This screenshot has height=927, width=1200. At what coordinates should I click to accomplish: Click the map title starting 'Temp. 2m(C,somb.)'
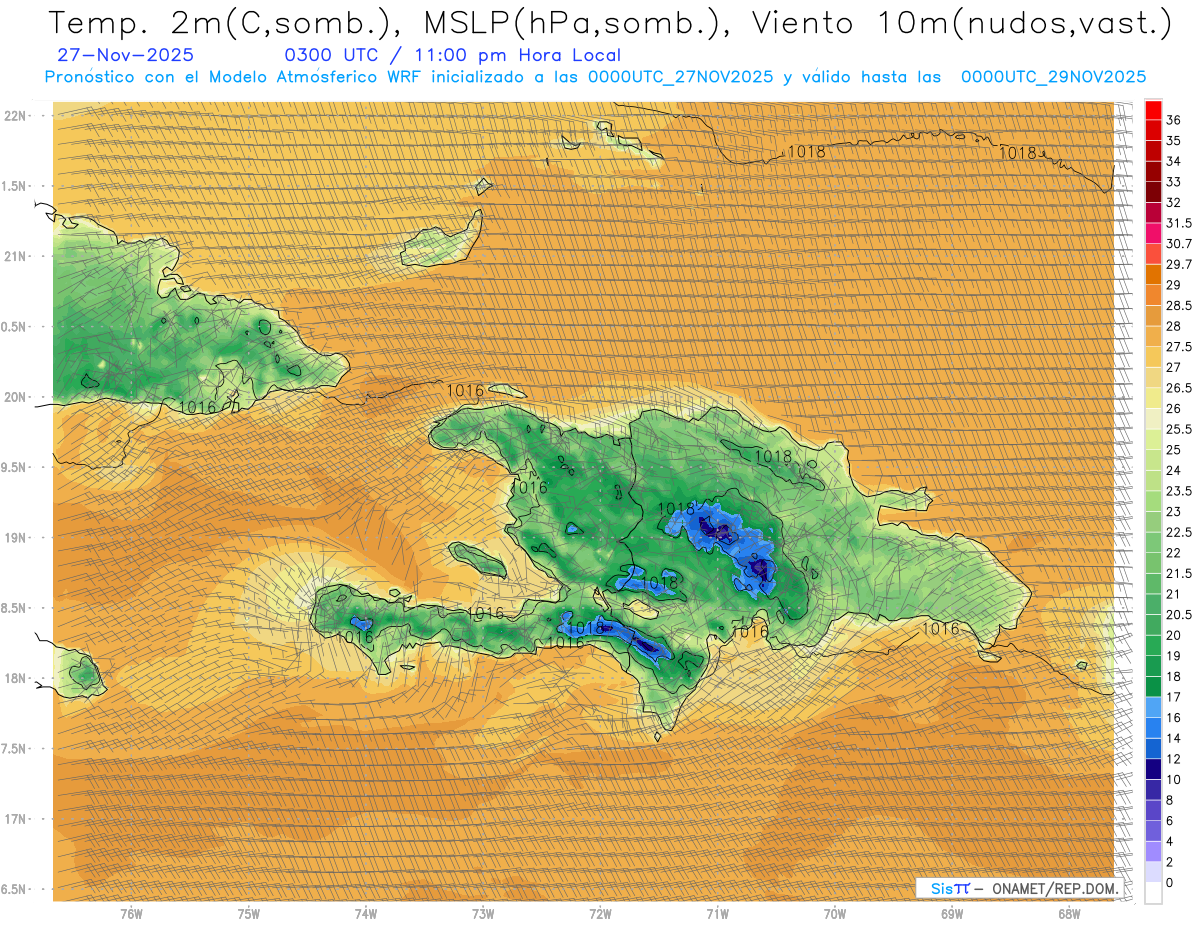[609, 23]
